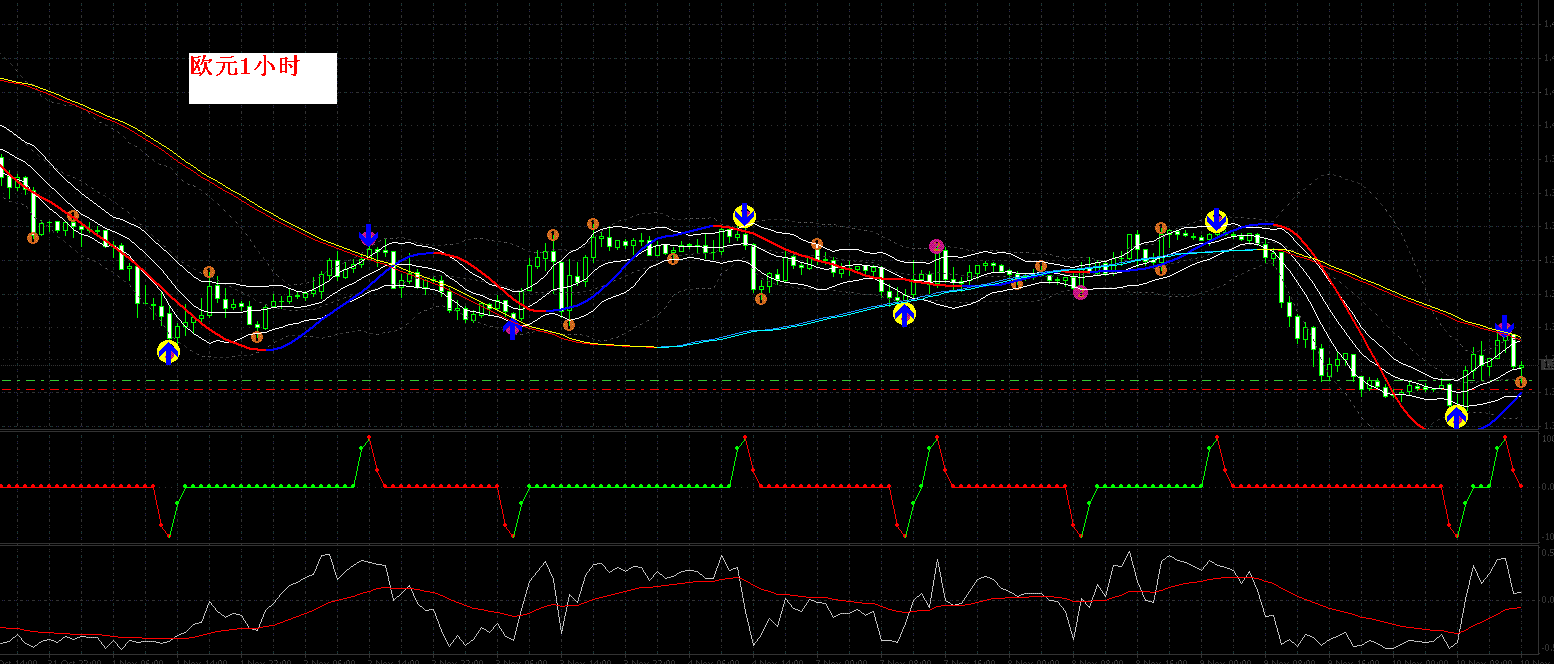Click the second yellow circled sell arrow
The height and width of the screenshot is (664, 1554).
[x=1216, y=221]
